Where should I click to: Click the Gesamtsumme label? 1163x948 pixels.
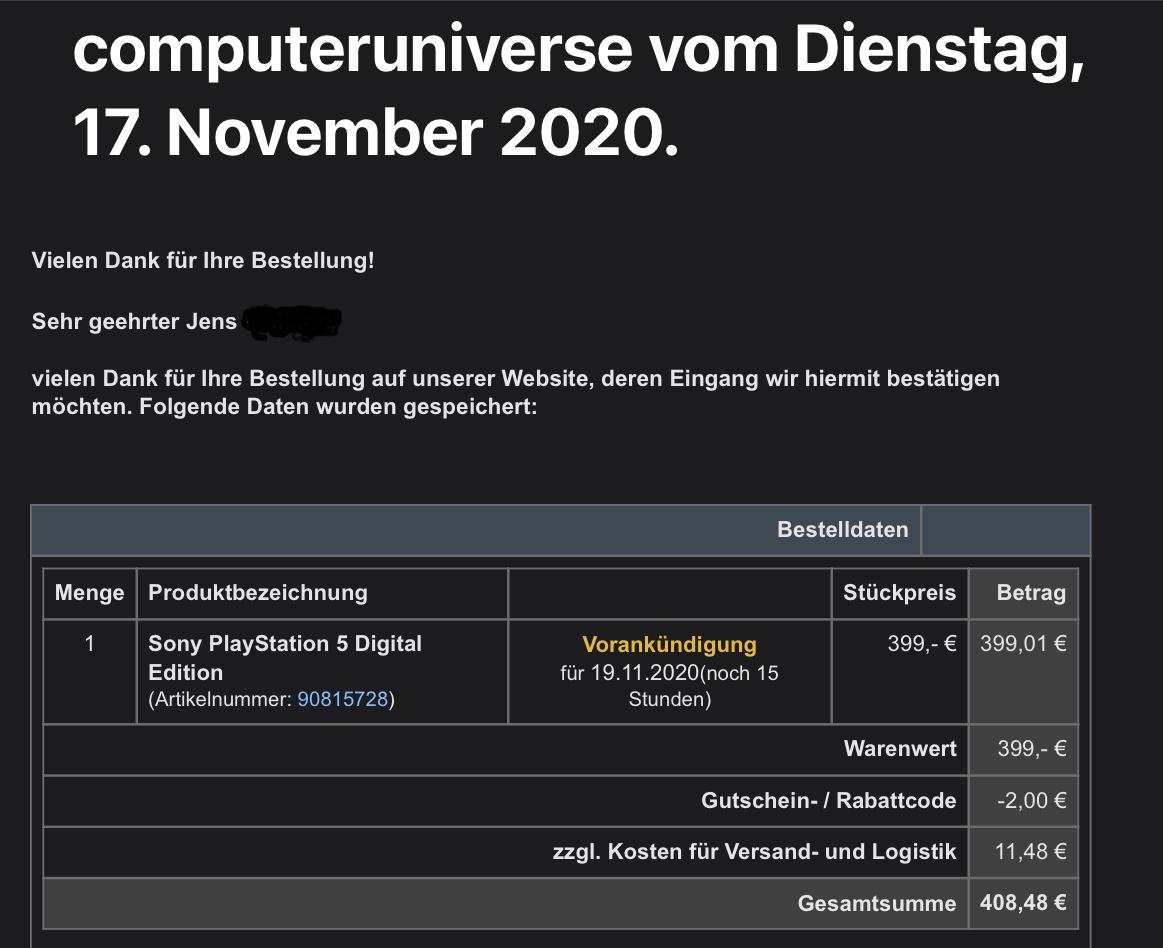pyautogui.click(x=876, y=904)
